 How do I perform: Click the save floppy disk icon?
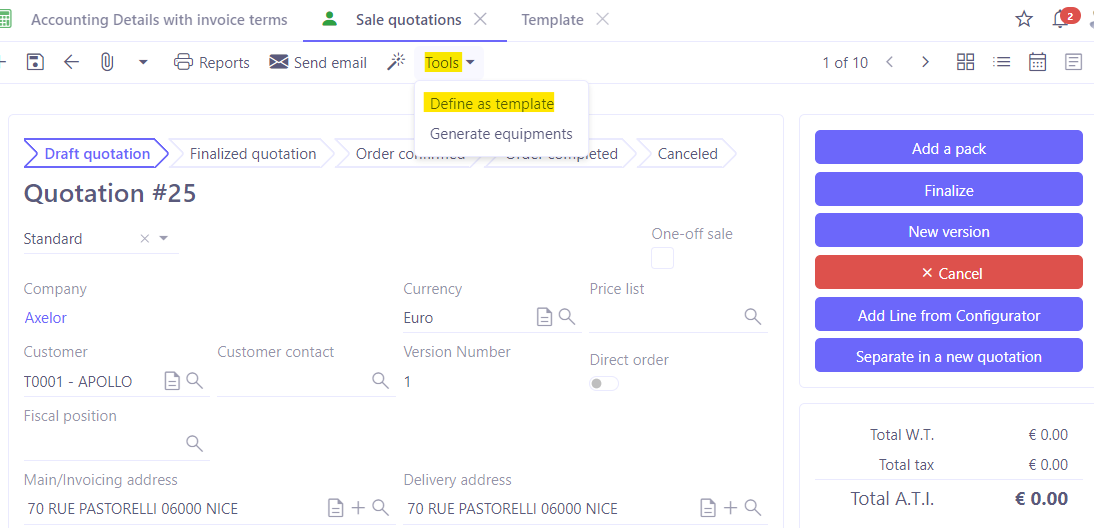coord(35,63)
